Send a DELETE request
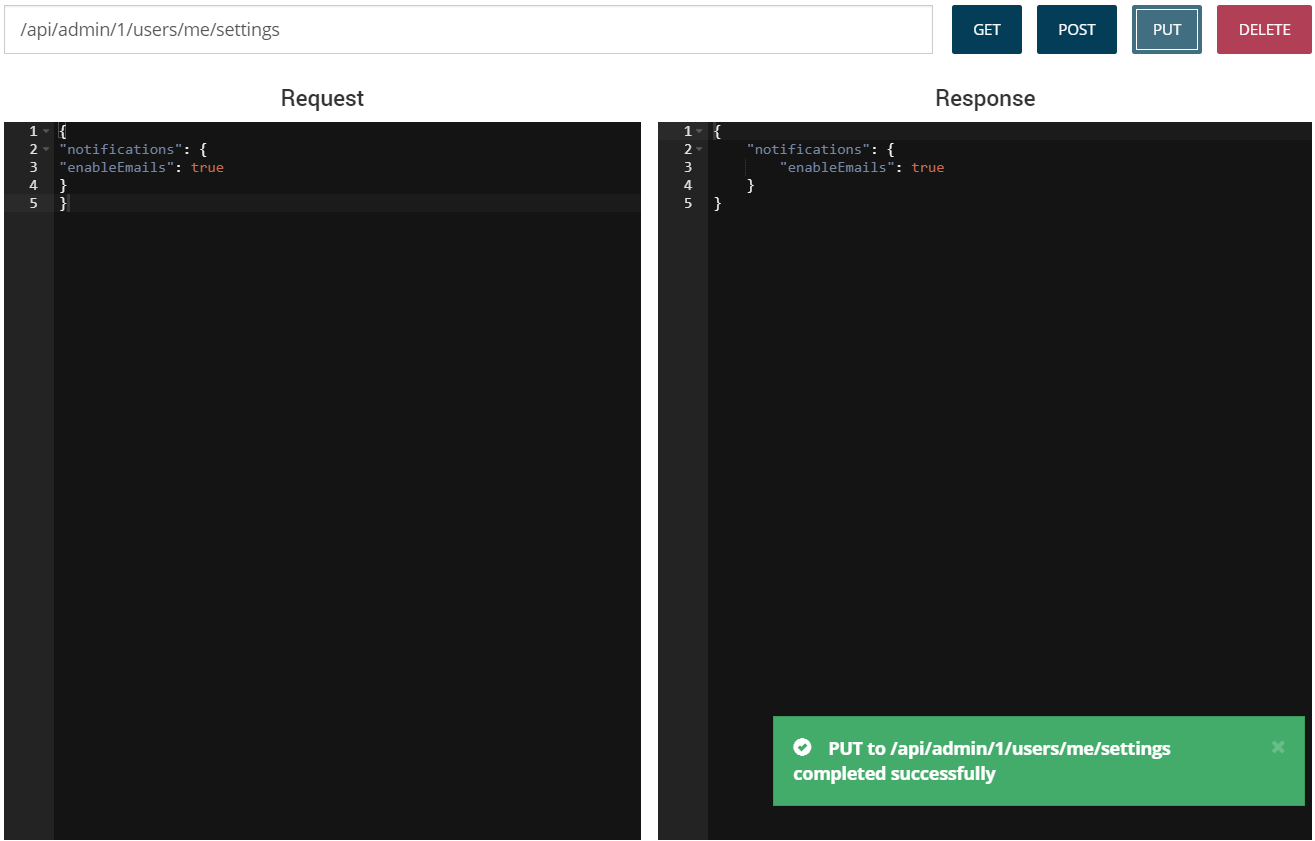The height and width of the screenshot is (841, 1315). [x=1263, y=29]
